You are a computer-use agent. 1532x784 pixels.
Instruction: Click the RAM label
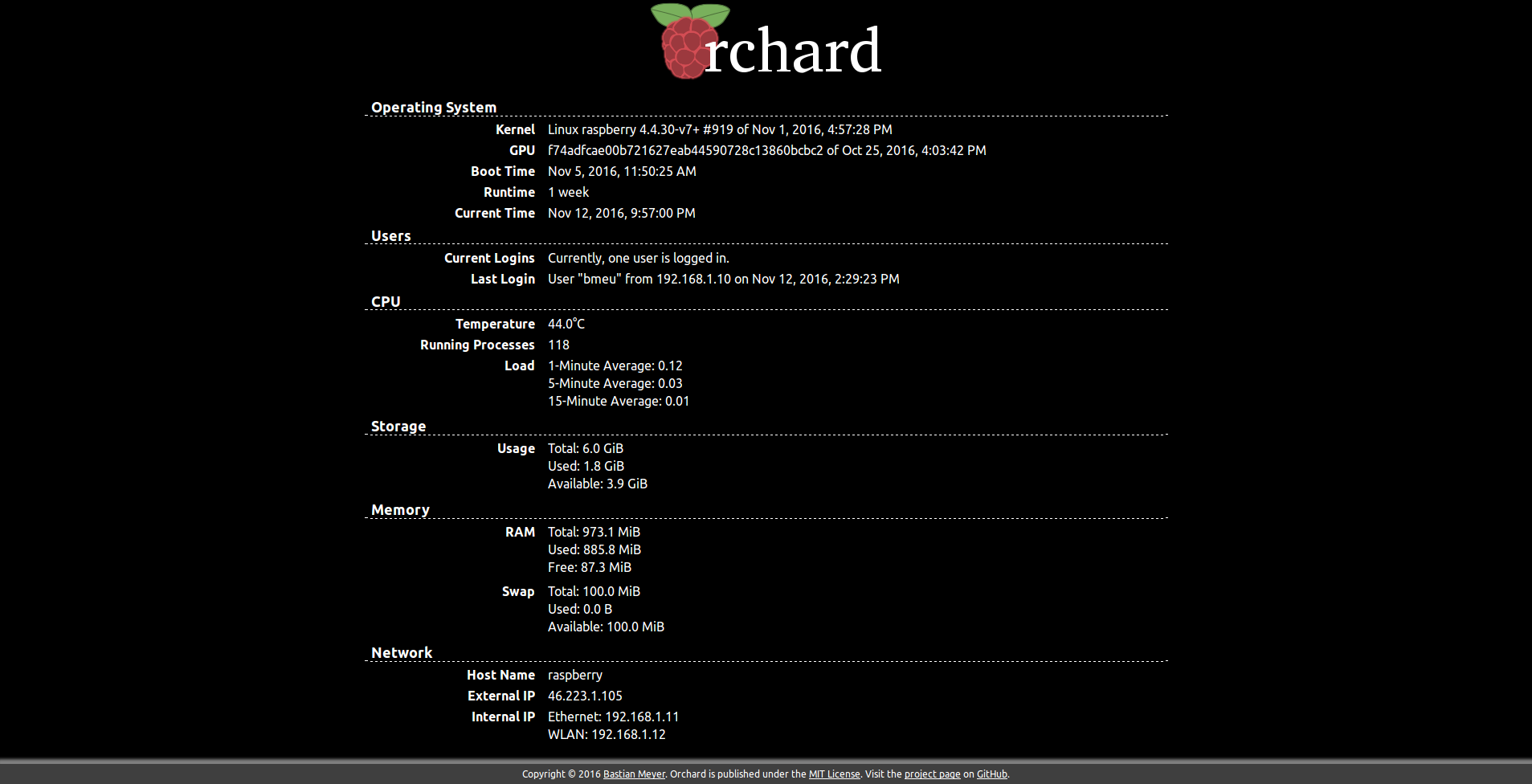click(520, 532)
